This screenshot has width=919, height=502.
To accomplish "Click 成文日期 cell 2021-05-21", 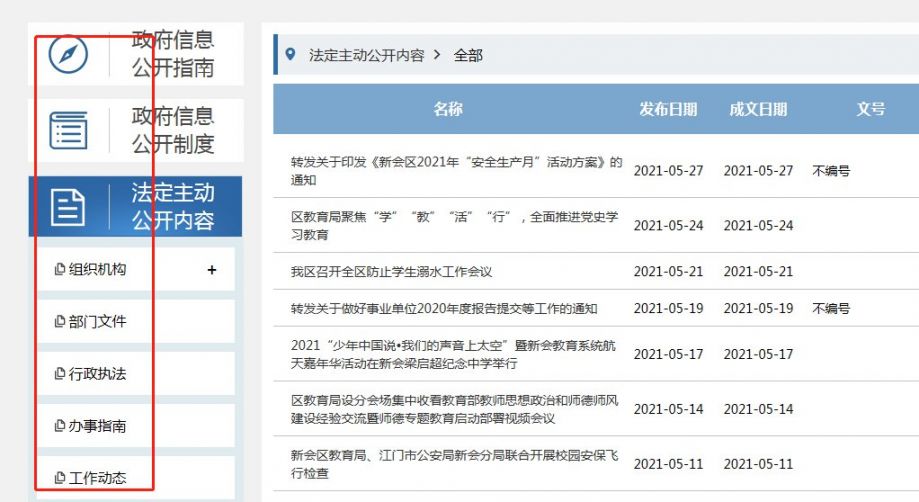I will point(758,271).
